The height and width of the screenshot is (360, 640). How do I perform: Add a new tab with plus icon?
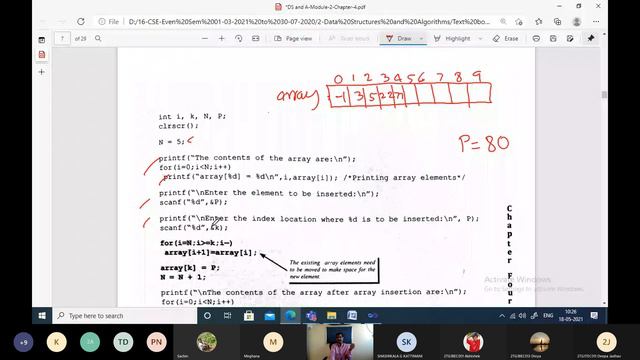click(42, 72)
